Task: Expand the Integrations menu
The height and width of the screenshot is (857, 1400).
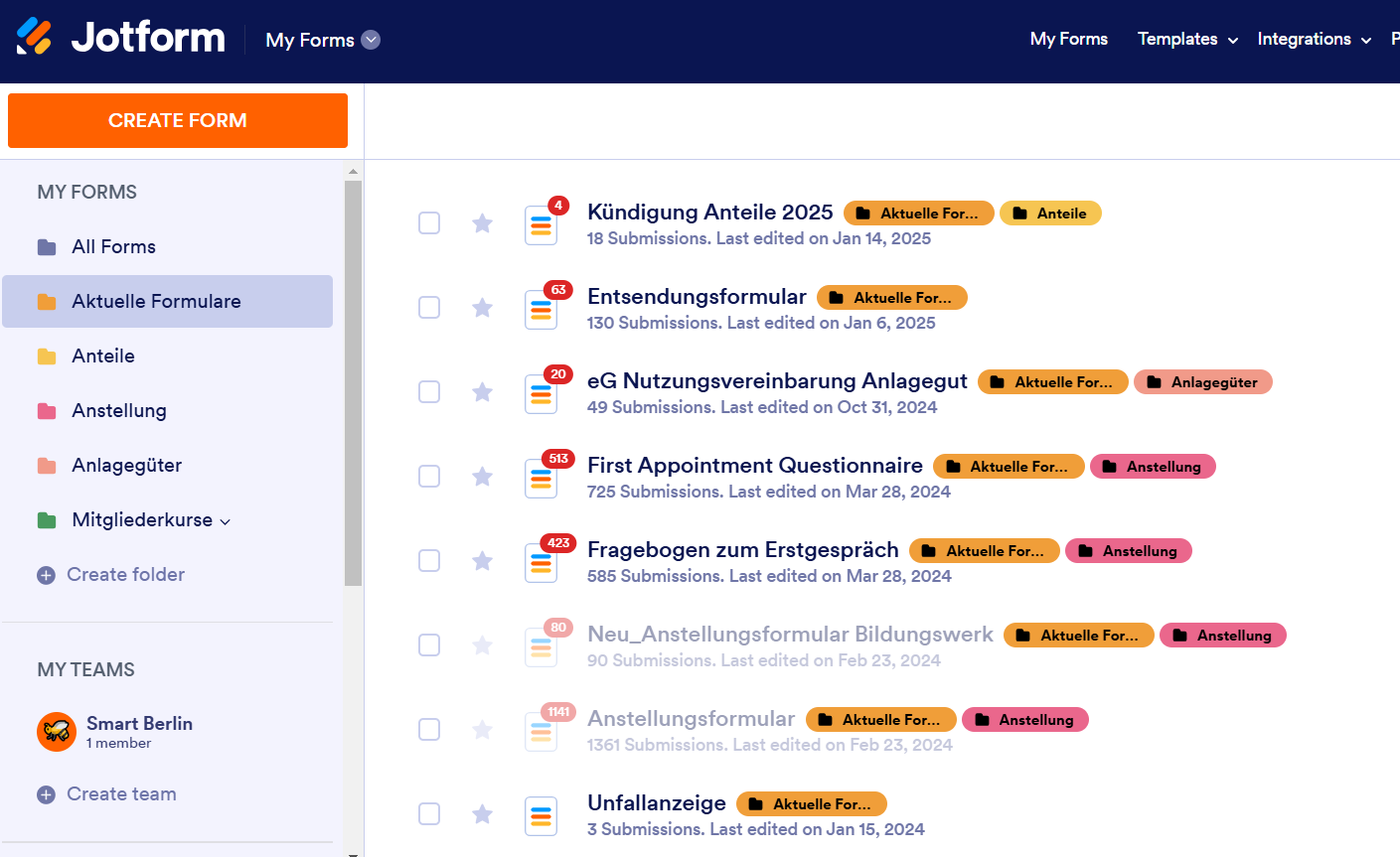Action: 1314,39
